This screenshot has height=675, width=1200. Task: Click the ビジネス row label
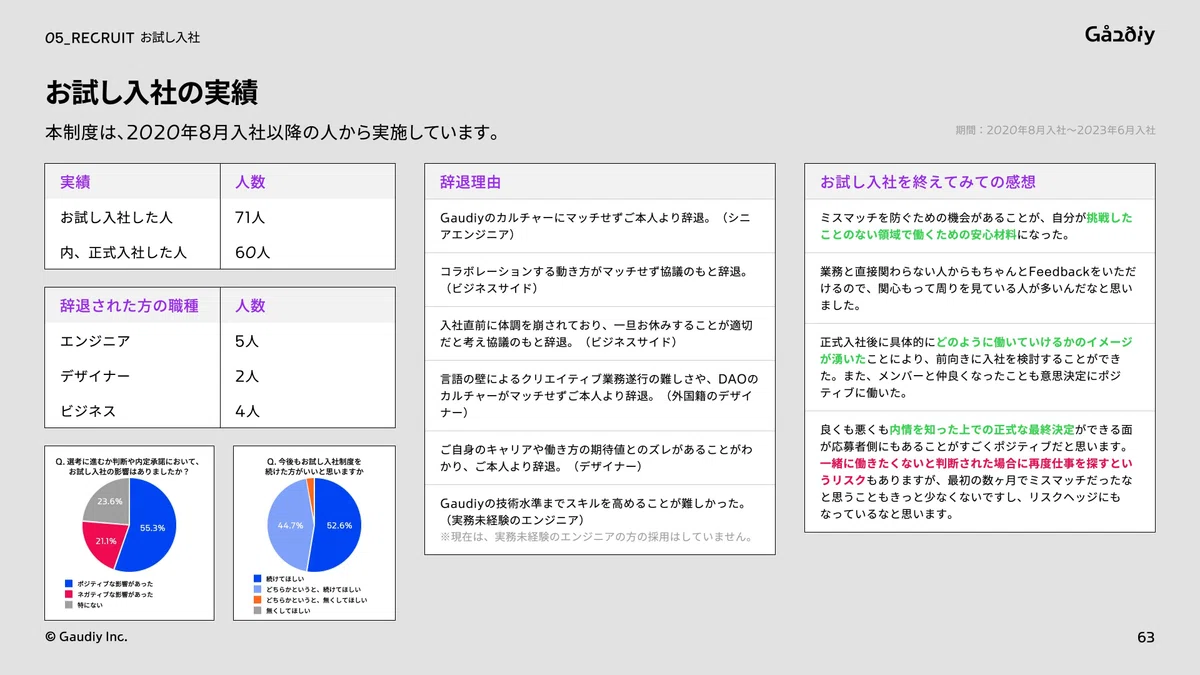point(88,411)
